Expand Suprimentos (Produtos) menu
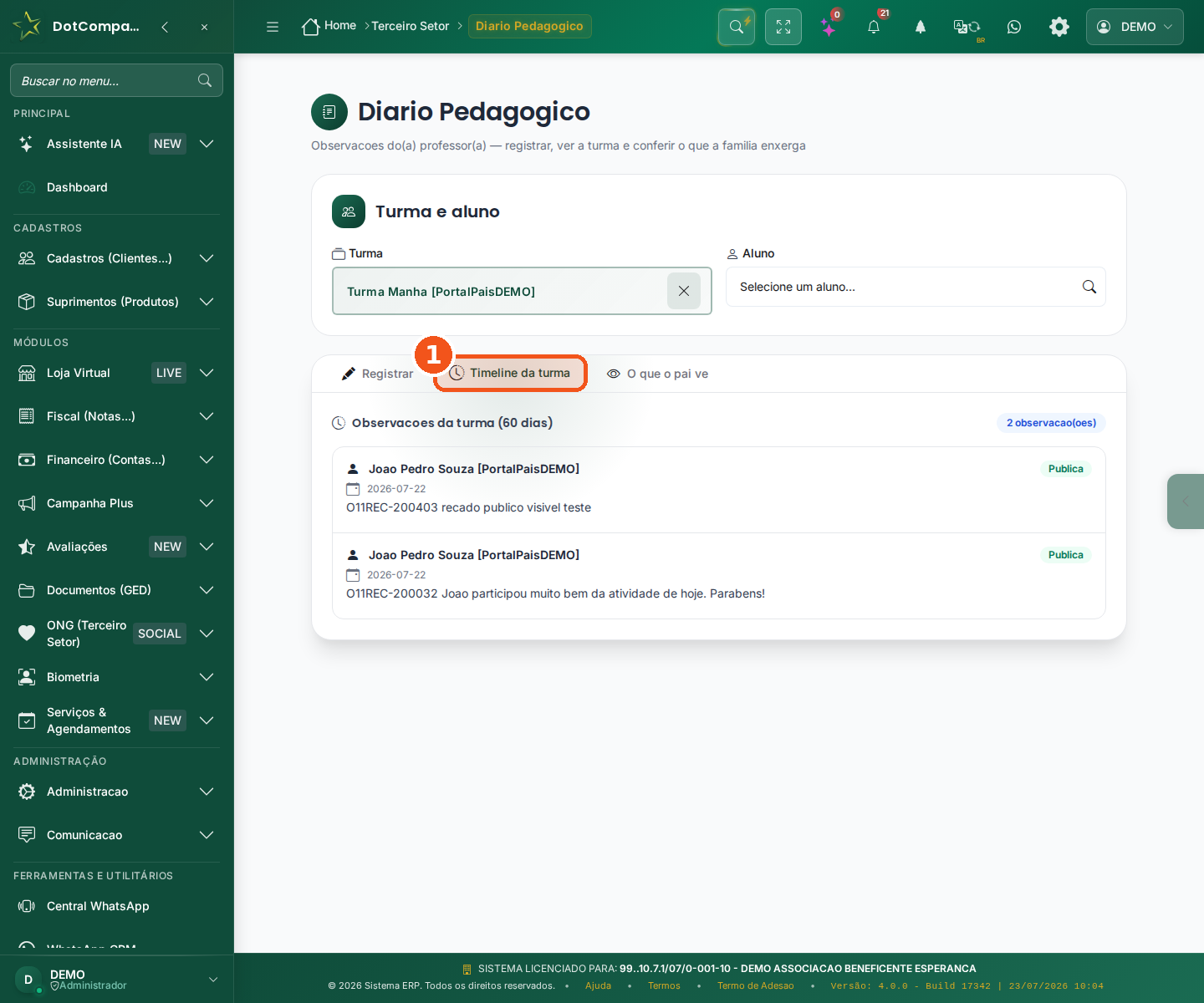The width and height of the screenshot is (1204, 1003). [116, 302]
